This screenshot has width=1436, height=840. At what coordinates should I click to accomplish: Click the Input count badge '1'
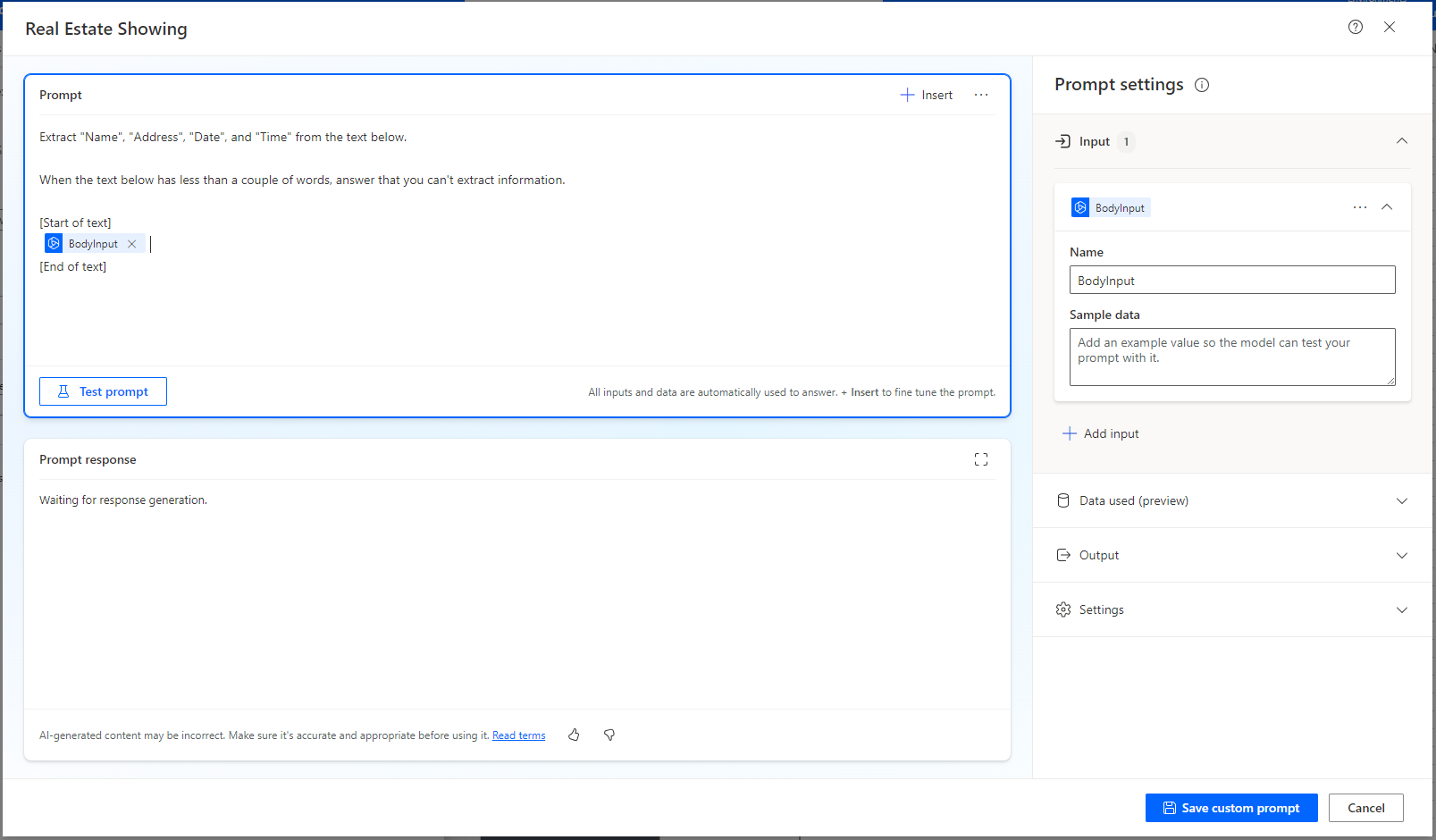(x=1126, y=141)
